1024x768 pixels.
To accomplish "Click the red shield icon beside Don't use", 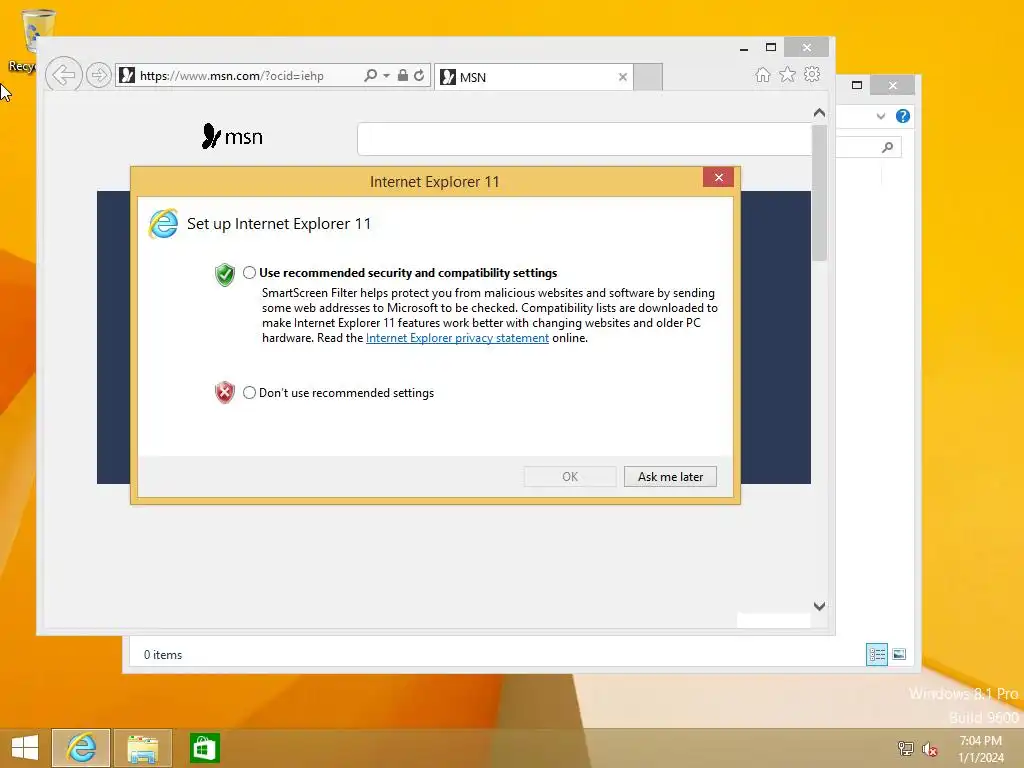I will tap(225, 392).
